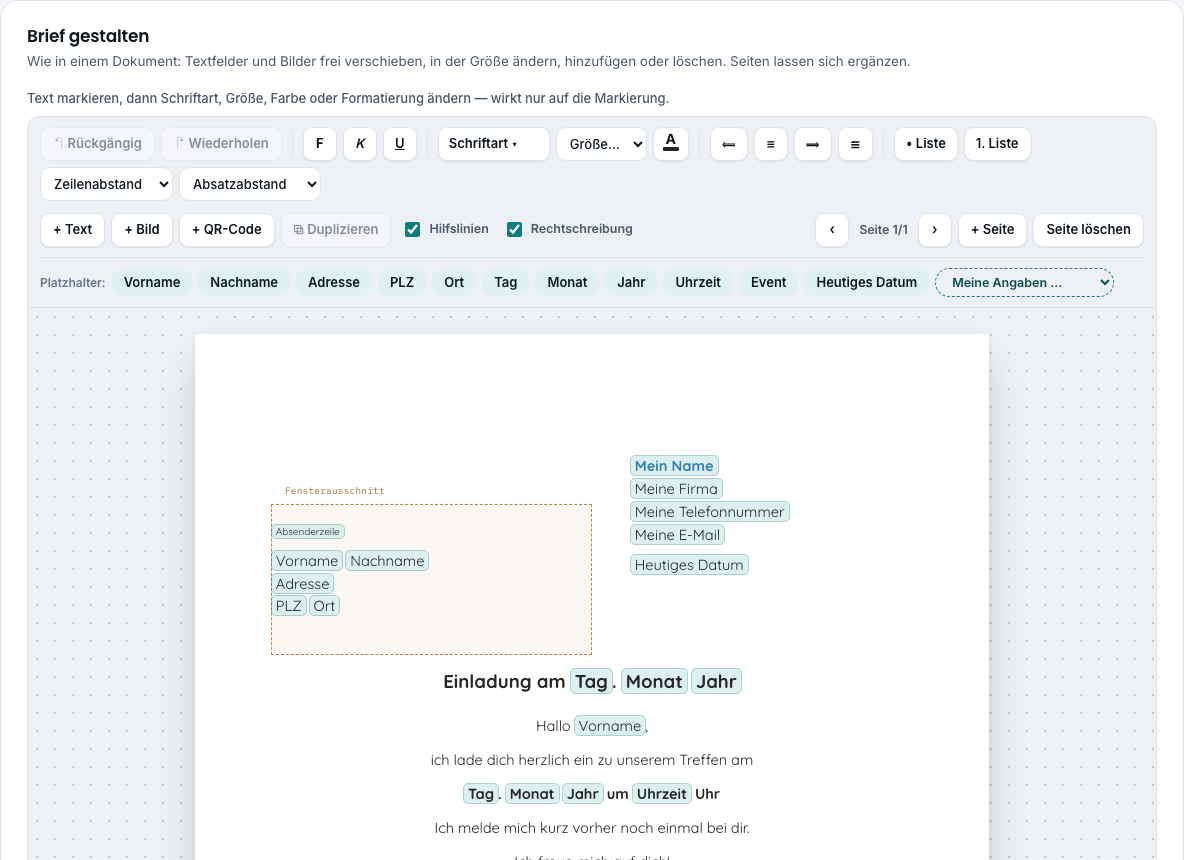This screenshot has height=860, width=1184.
Task: Insert the Adresse placeholder from the bar
Action: (x=334, y=282)
